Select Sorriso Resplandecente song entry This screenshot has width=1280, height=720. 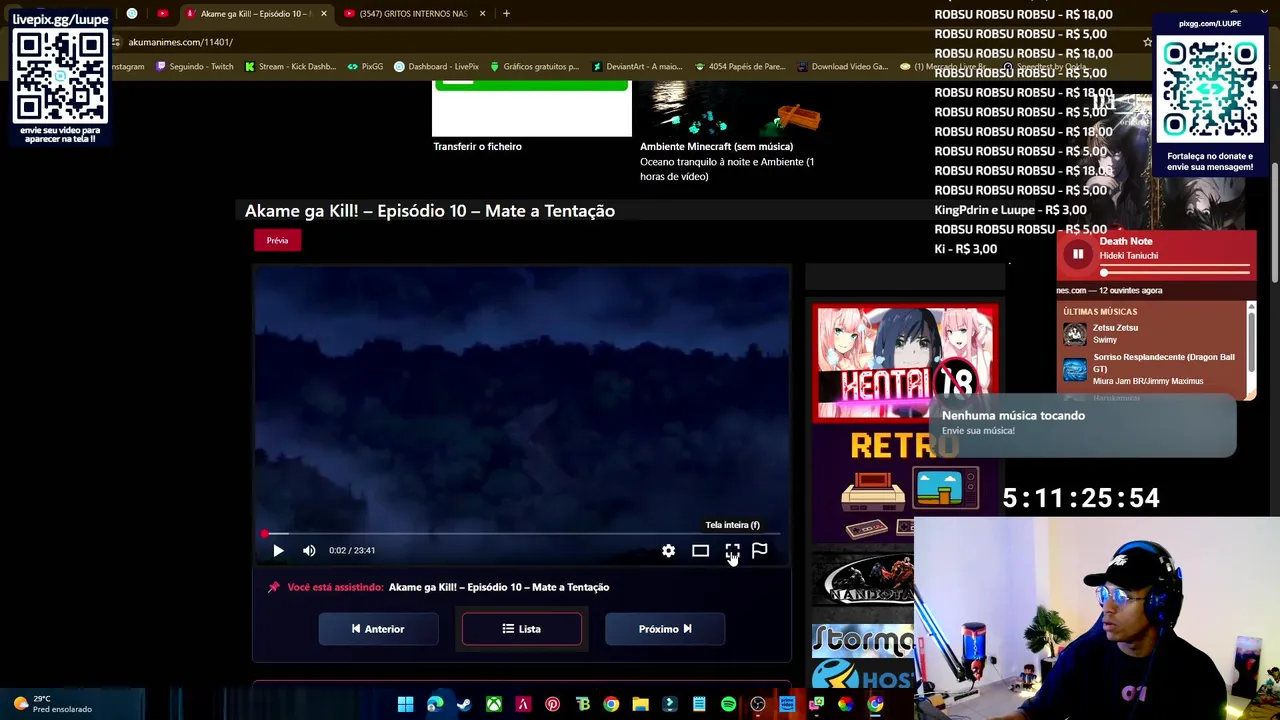(1150, 369)
